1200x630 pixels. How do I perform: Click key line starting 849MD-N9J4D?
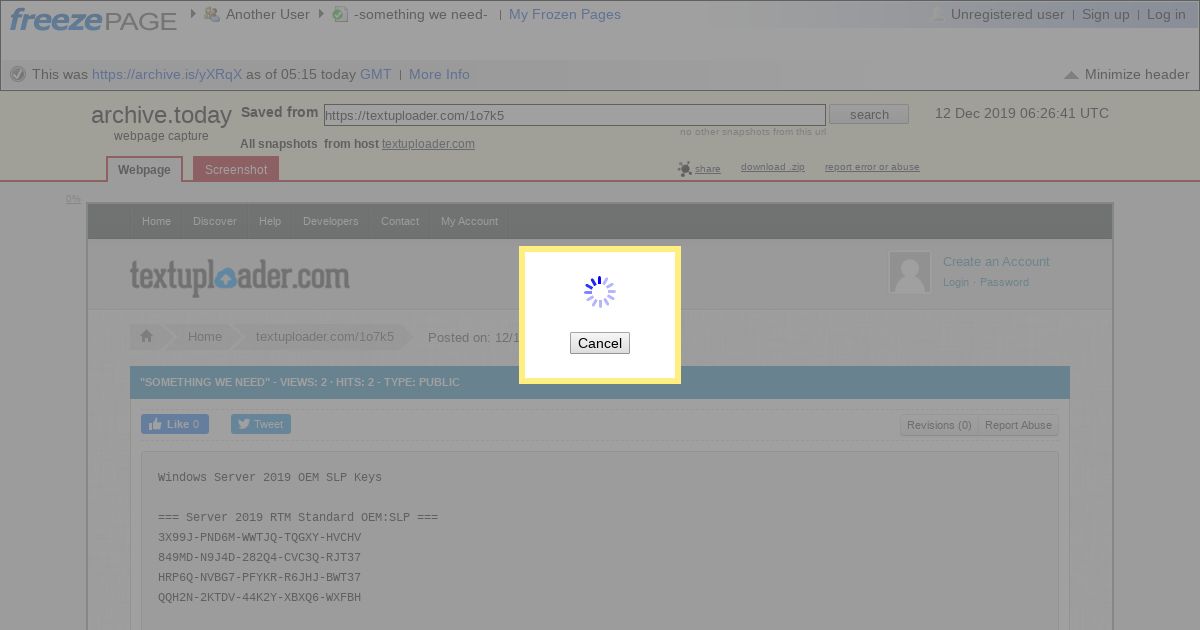[x=259, y=558]
